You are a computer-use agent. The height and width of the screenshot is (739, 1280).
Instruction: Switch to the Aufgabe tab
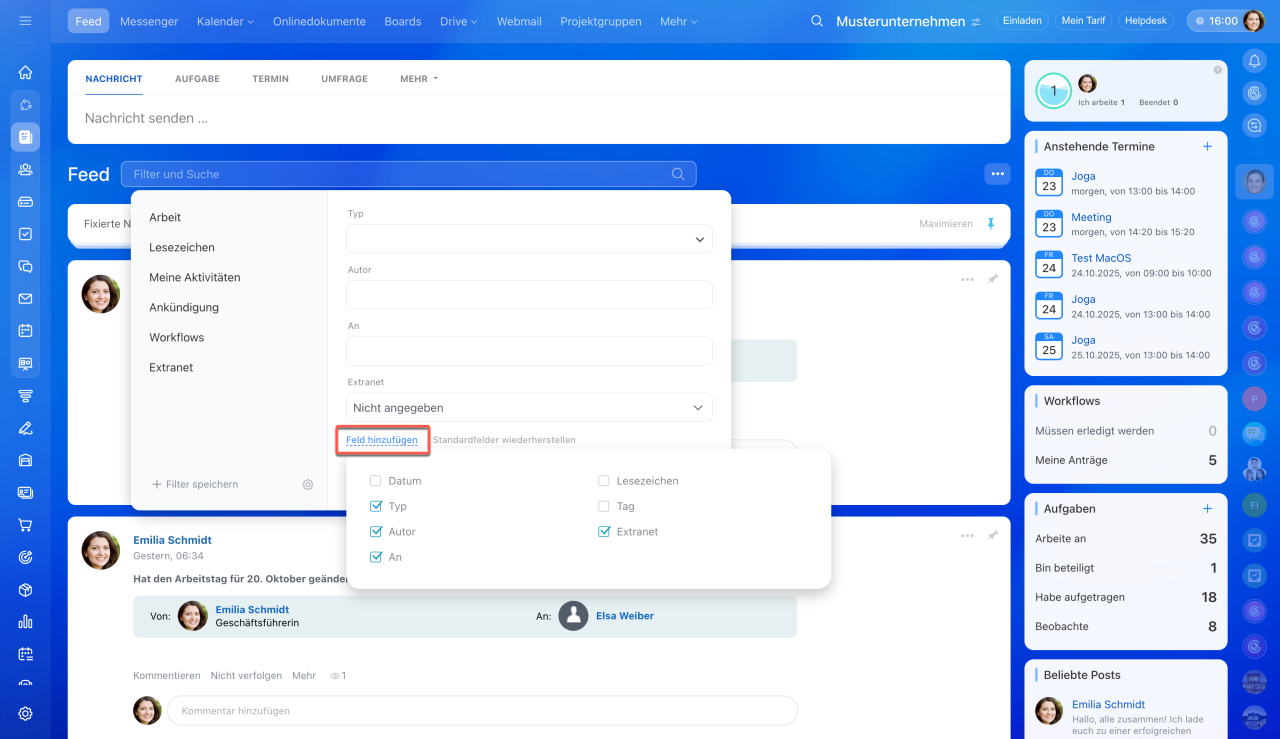197,79
